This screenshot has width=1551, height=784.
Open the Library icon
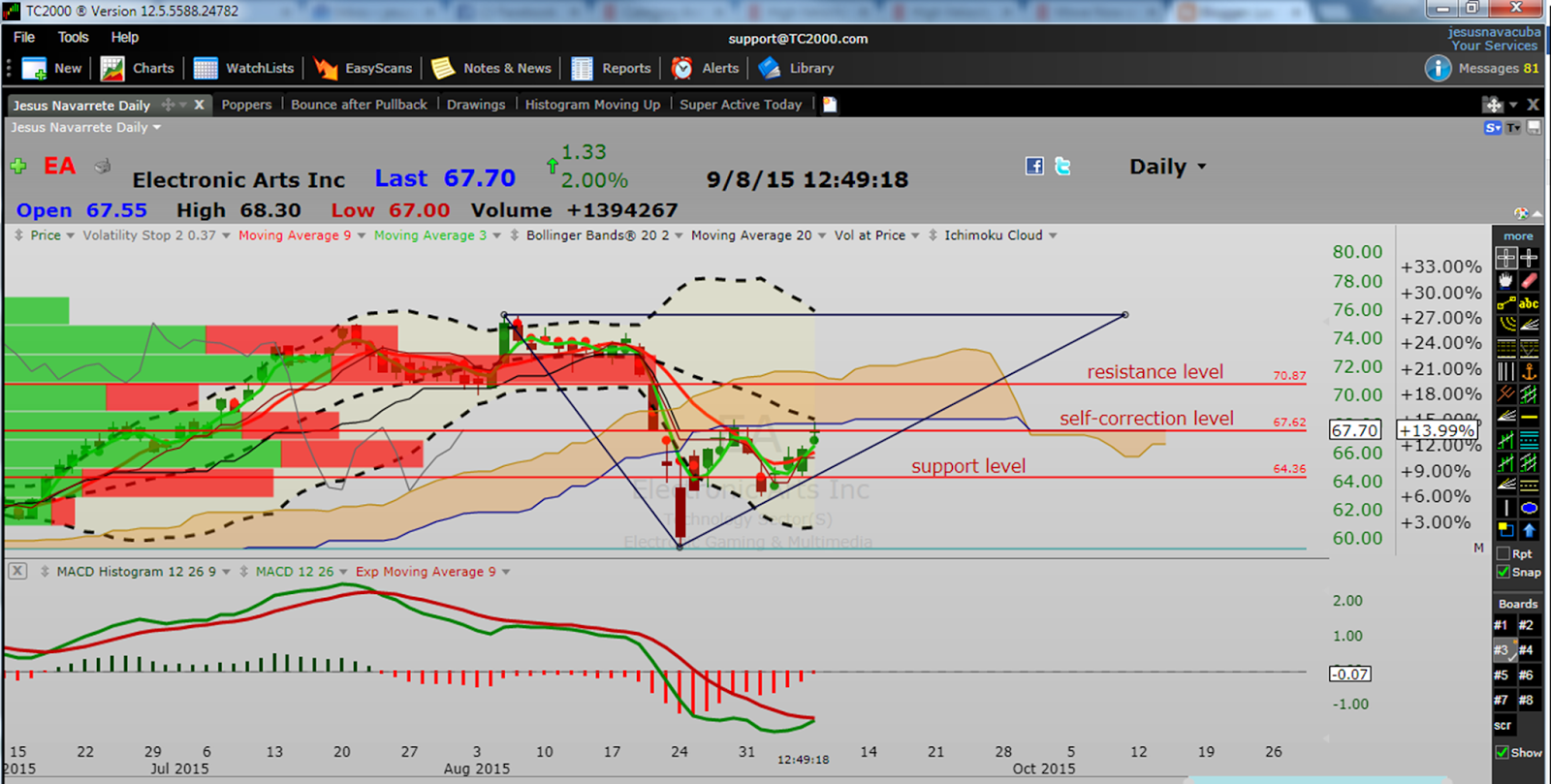[770, 68]
